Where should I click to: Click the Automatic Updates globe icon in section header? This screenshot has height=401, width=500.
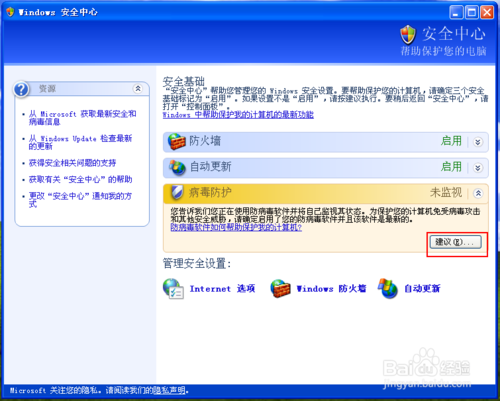pyautogui.click(x=177, y=167)
